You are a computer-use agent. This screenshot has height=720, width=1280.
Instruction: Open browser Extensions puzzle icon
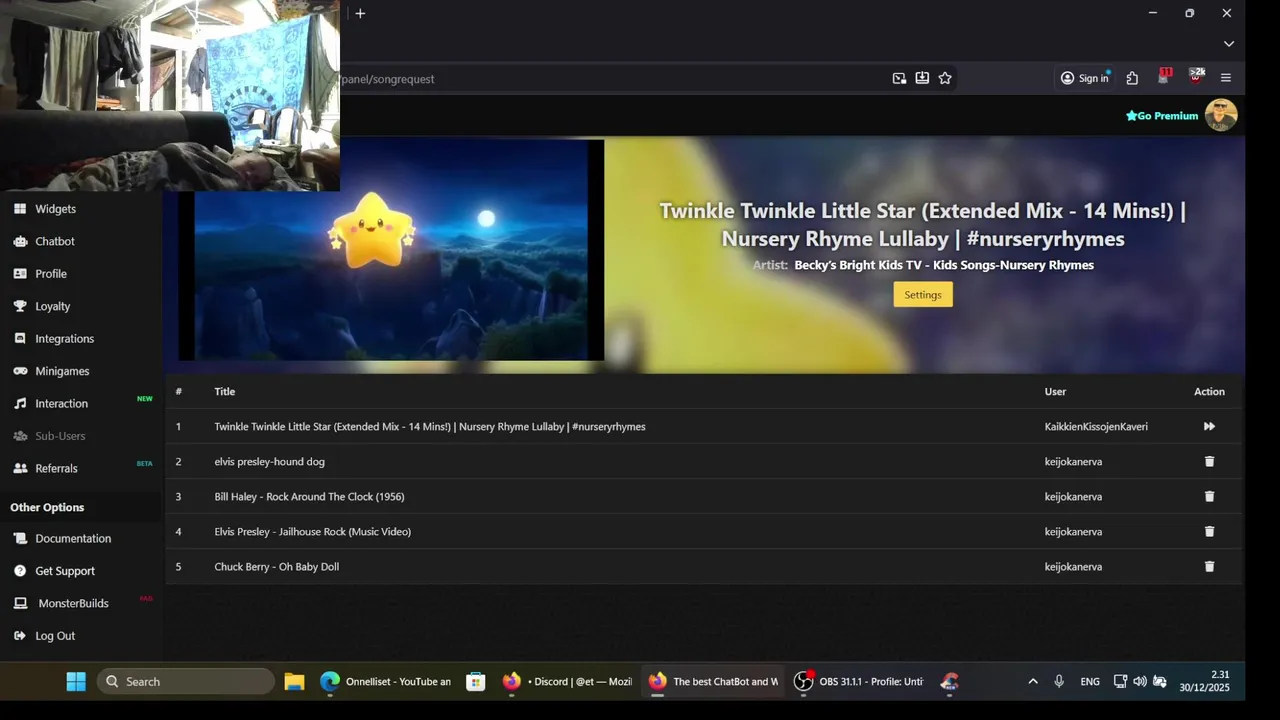pos(1132,78)
